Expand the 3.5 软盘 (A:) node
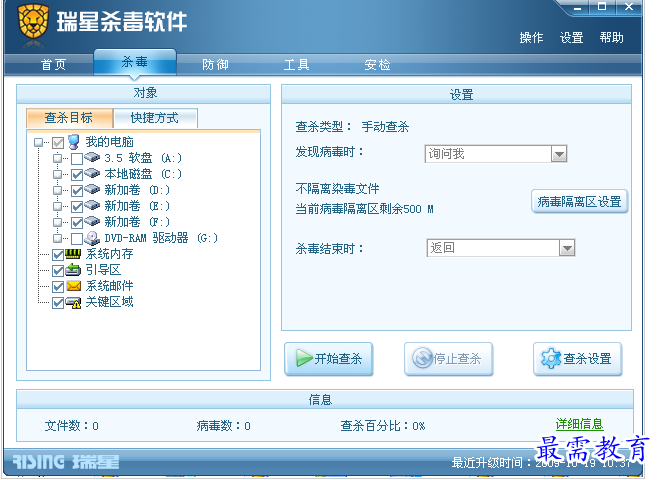 point(57,159)
